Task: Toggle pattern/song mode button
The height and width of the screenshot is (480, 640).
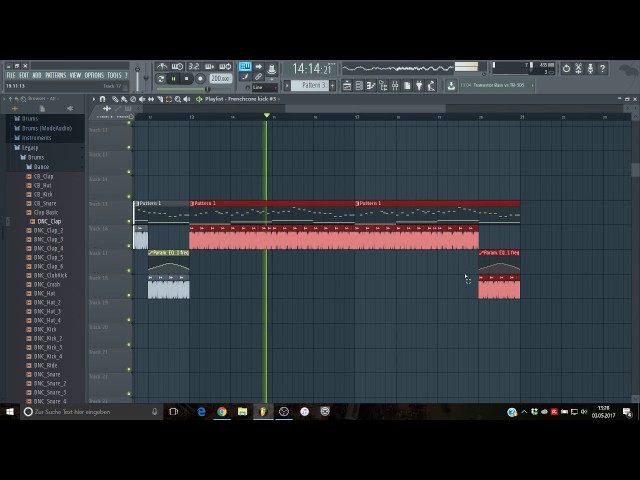Action: pos(161,78)
